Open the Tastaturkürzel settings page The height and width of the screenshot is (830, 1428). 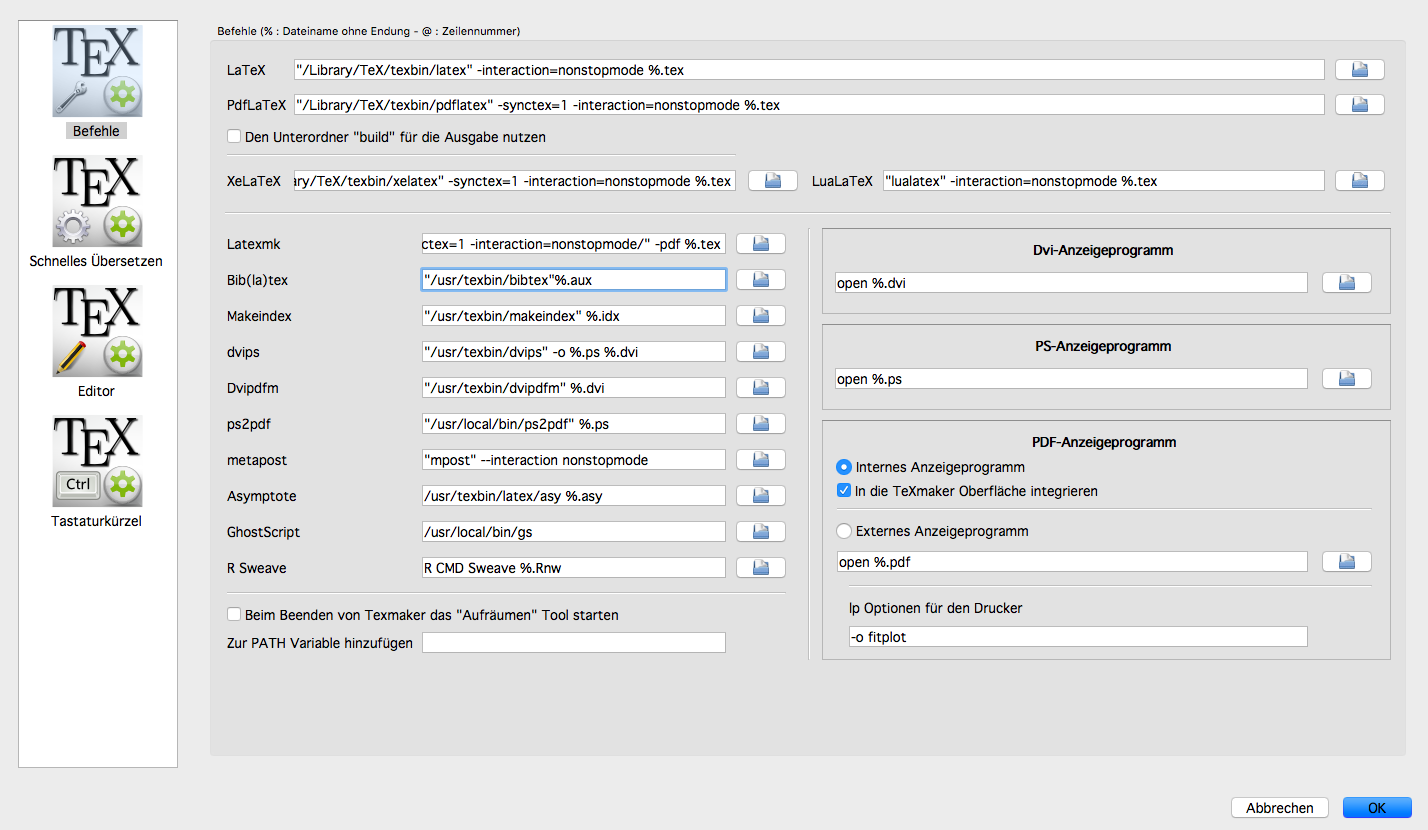97,472
